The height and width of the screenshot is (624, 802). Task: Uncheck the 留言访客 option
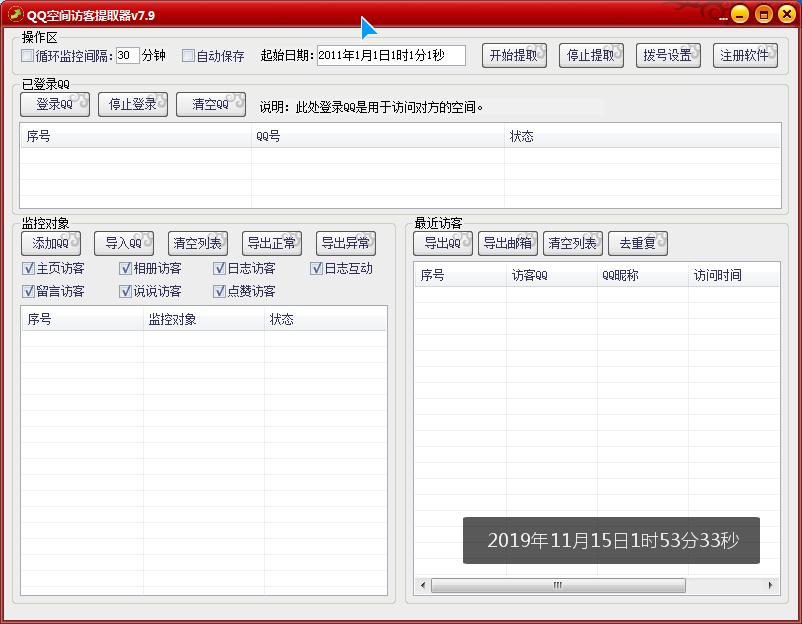point(28,291)
